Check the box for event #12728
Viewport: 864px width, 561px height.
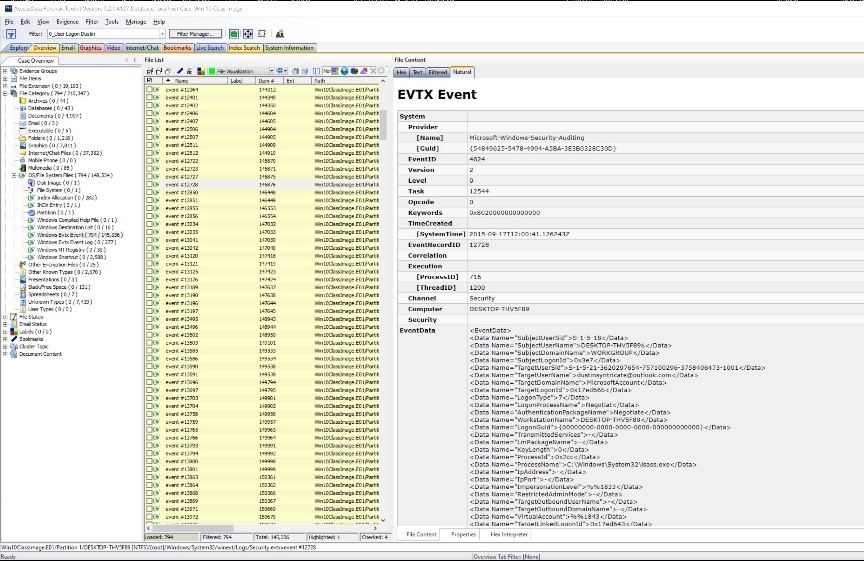149,185
